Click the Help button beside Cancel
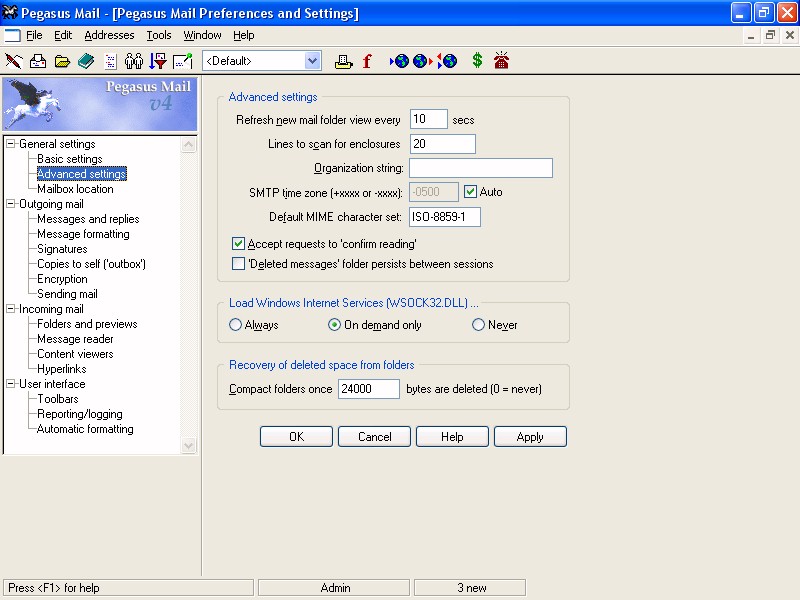 pos(452,437)
